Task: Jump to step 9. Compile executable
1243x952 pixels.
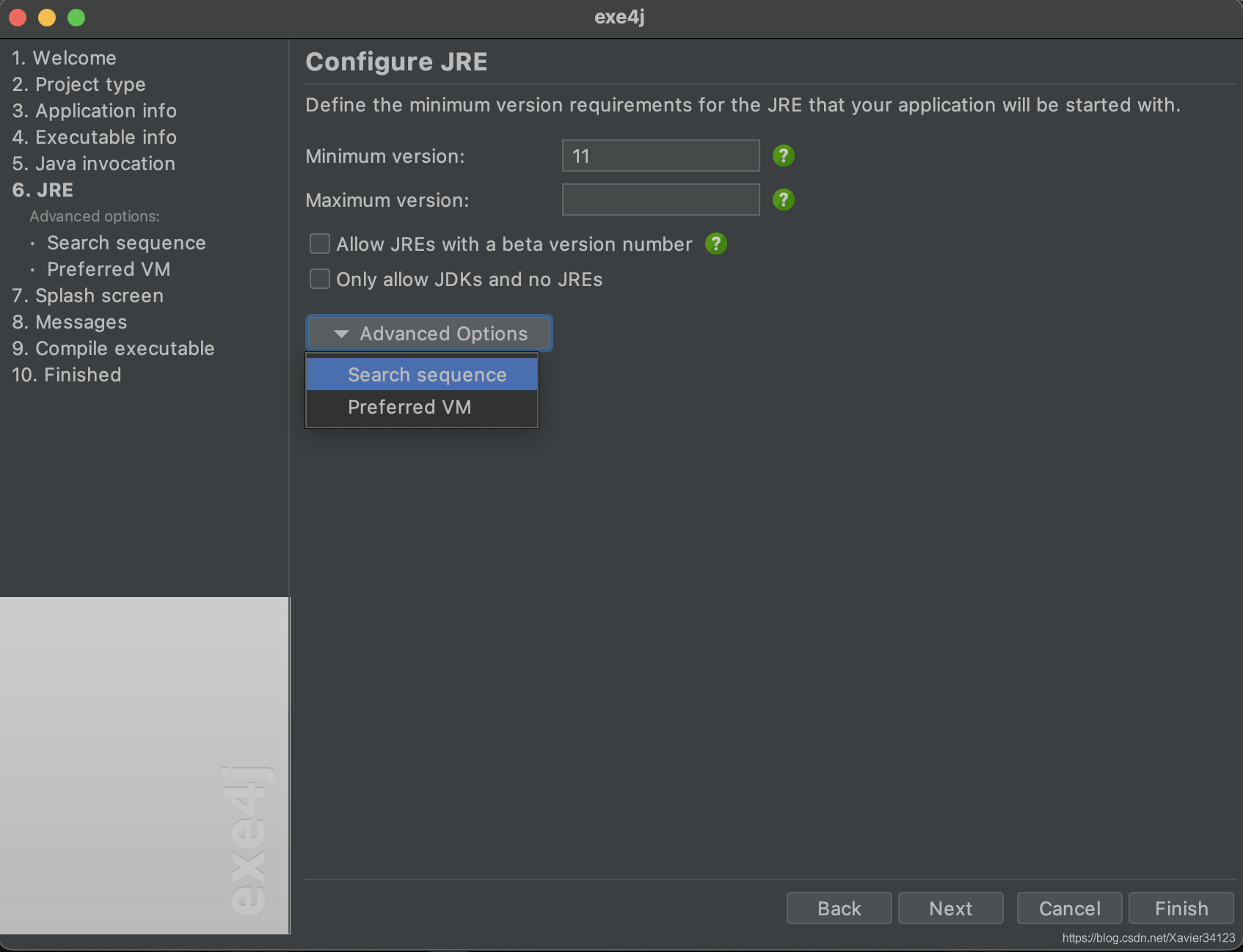Action: tap(113, 348)
